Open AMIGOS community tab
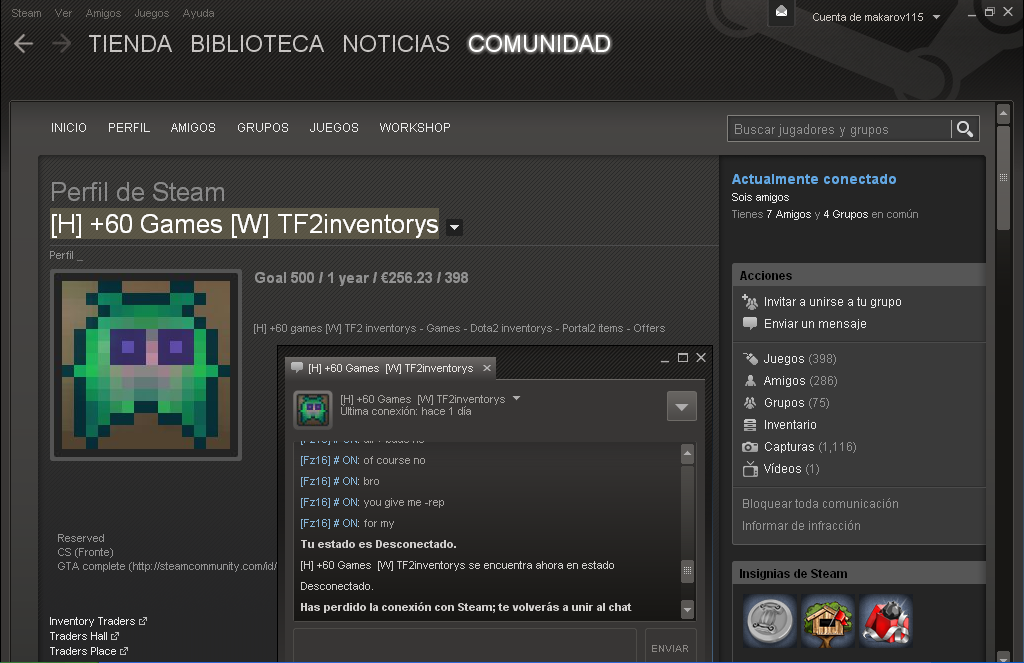 click(193, 128)
